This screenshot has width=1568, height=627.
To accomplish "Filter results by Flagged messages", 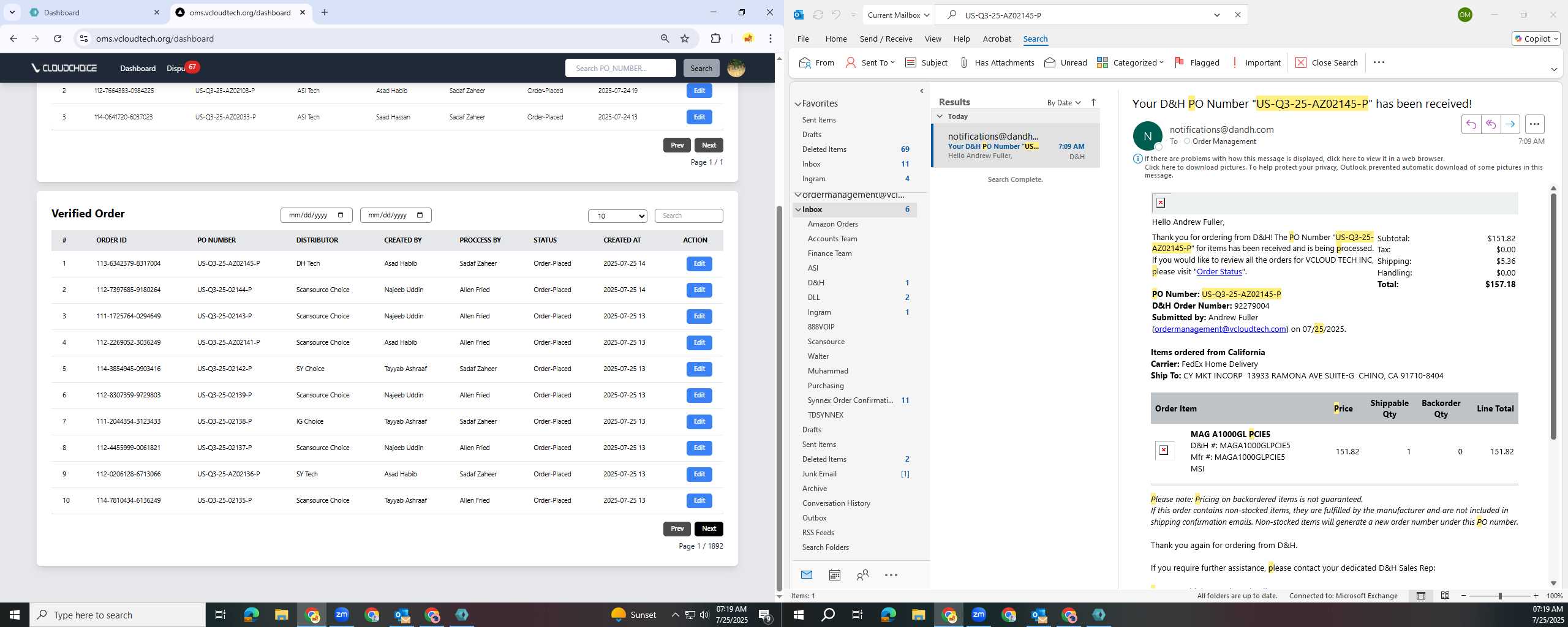I will [1196, 62].
